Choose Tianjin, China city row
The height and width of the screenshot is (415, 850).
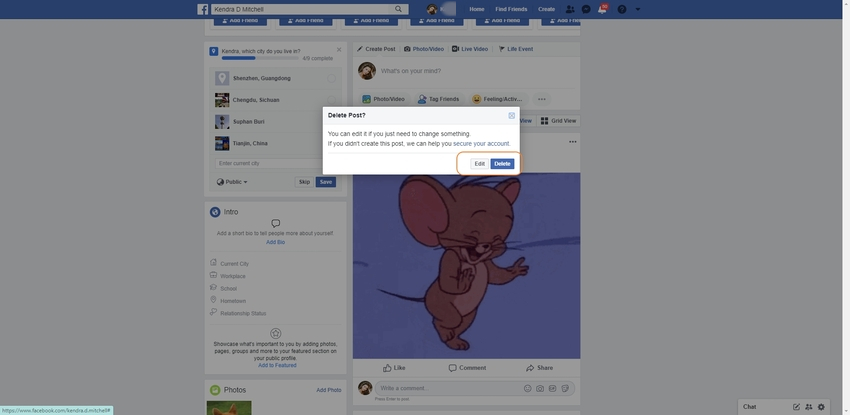pos(275,144)
